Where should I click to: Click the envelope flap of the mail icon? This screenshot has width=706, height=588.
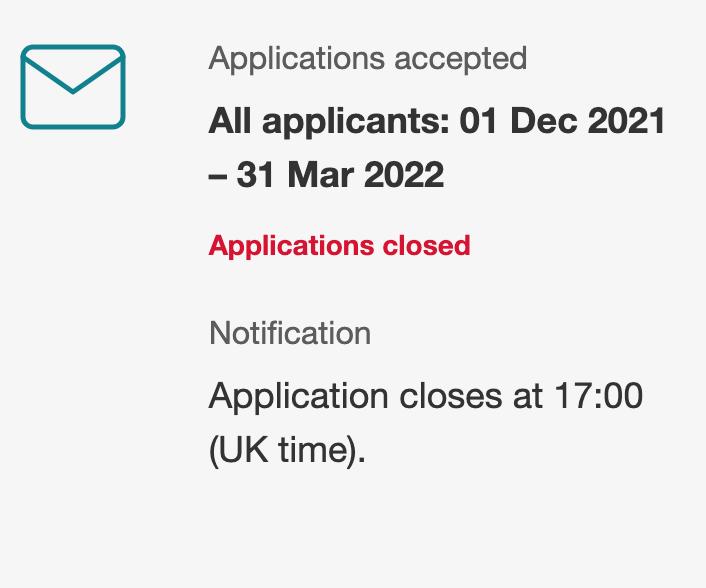tap(73, 72)
